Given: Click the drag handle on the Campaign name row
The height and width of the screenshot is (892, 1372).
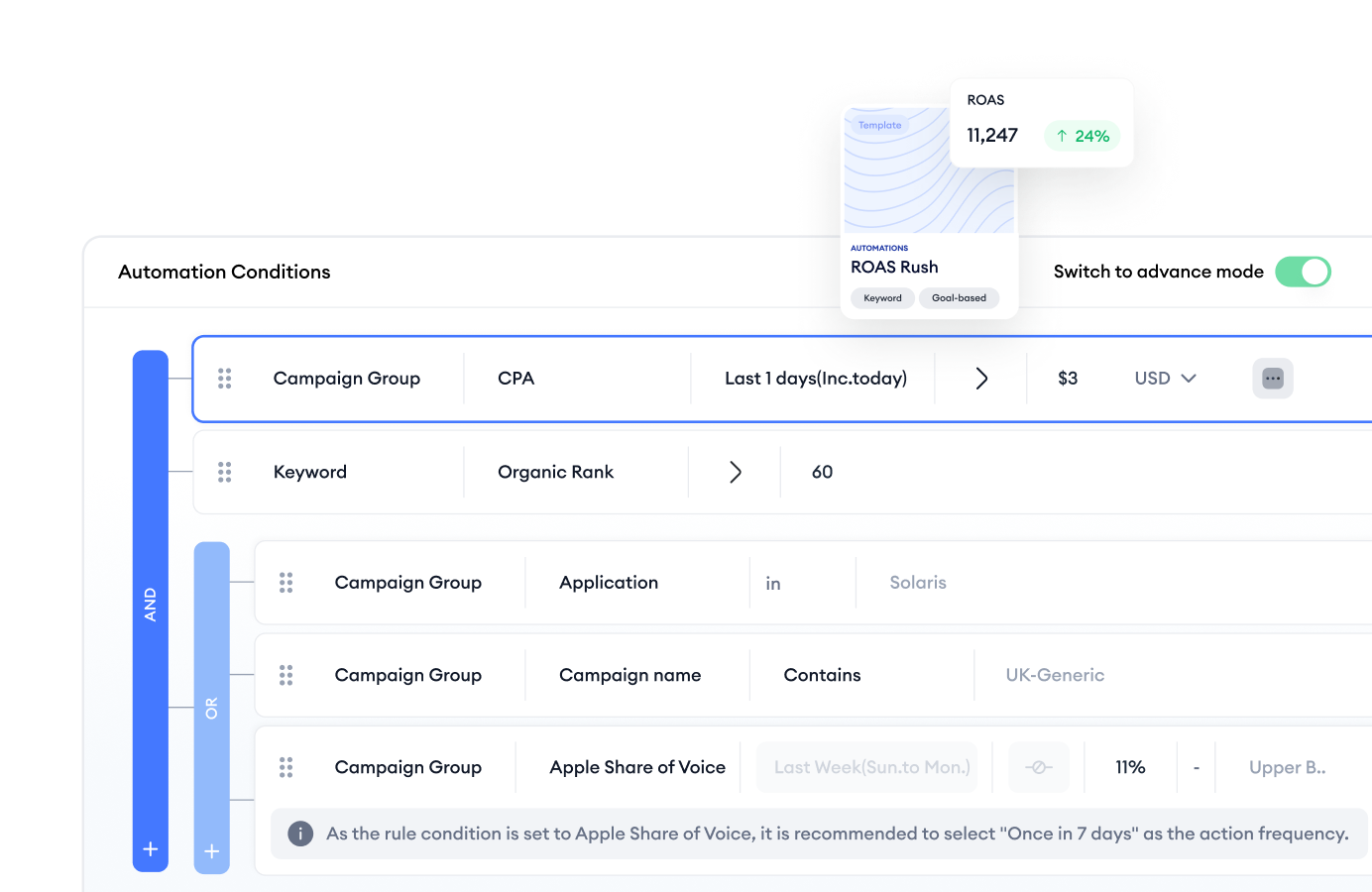Looking at the screenshot, I should pos(286,675).
